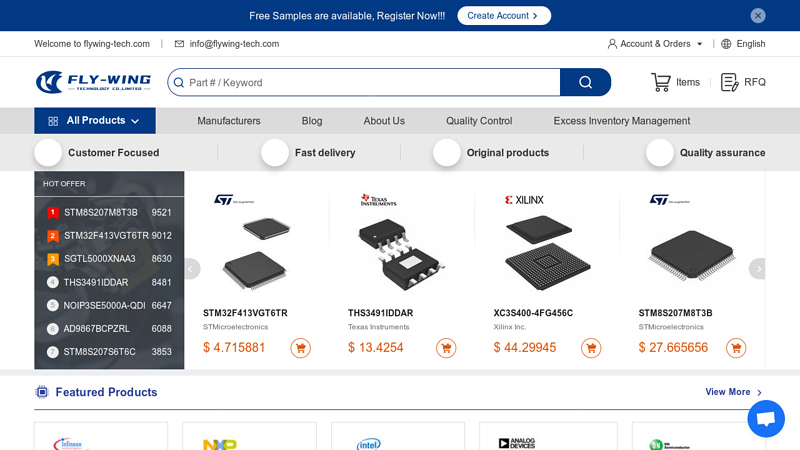Click the previous carousel arrow
Viewport: 800px width, 450px height.
pyautogui.click(x=191, y=269)
